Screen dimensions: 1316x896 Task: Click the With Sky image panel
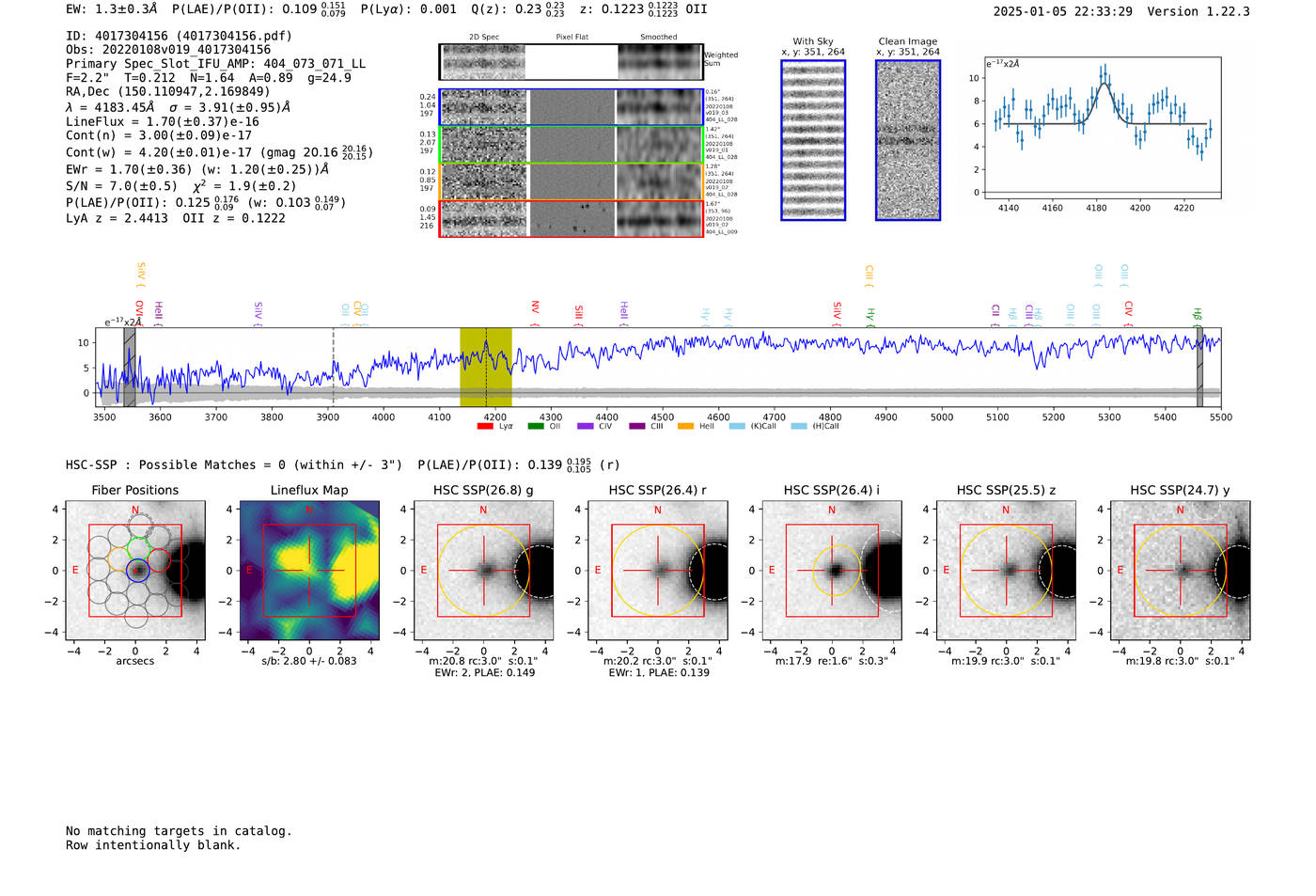pyautogui.click(x=813, y=140)
